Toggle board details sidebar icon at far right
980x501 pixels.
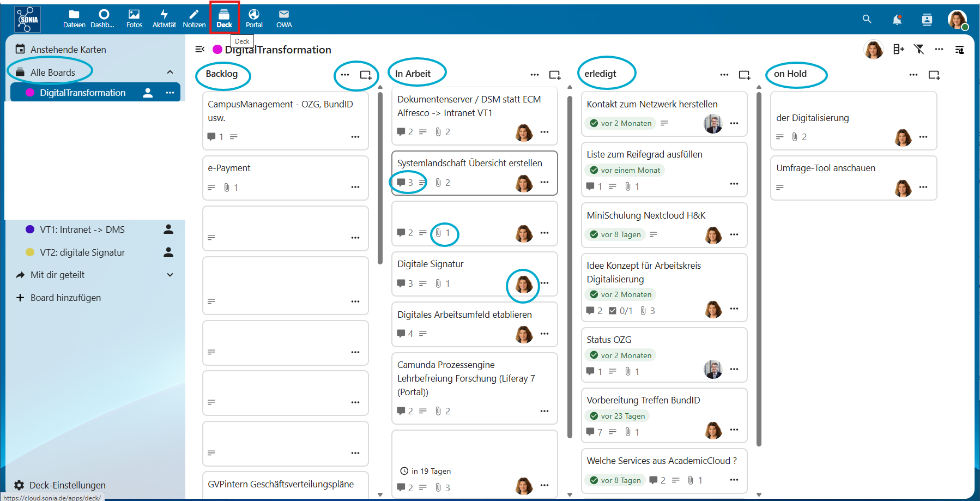tap(959, 49)
